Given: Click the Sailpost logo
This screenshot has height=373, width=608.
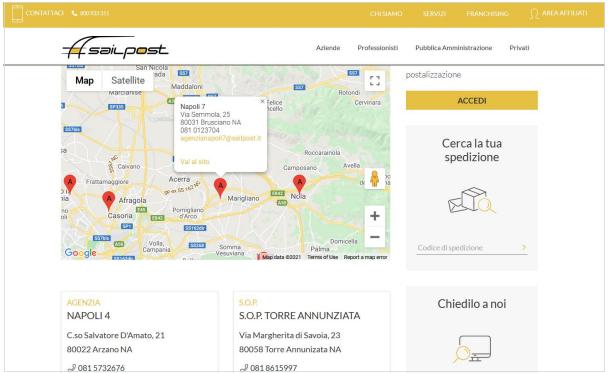Looking at the screenshot, I should pos(115,48).
